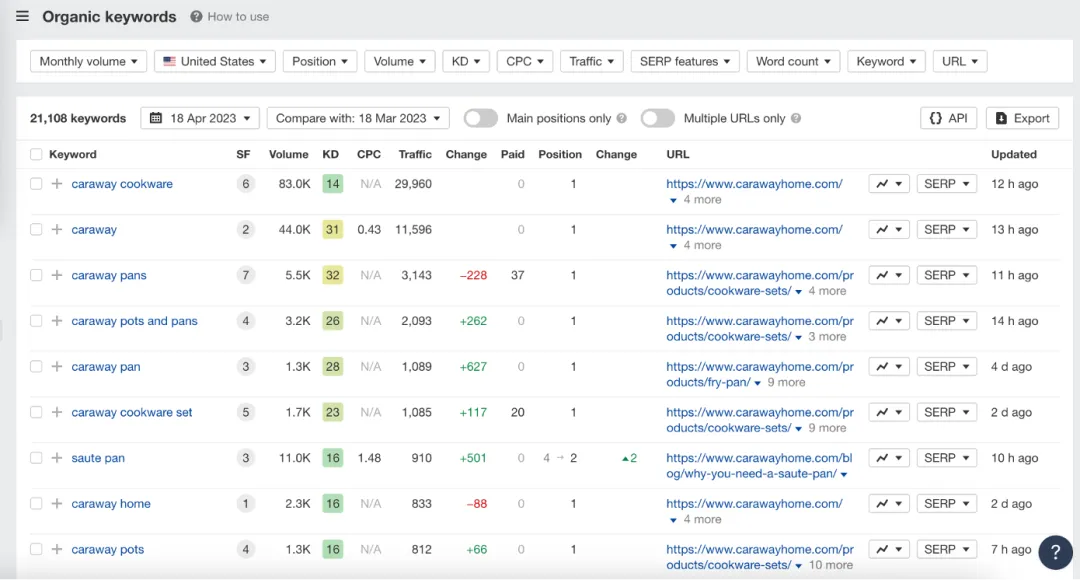Click the How to use help icon

tap(196, 17)
